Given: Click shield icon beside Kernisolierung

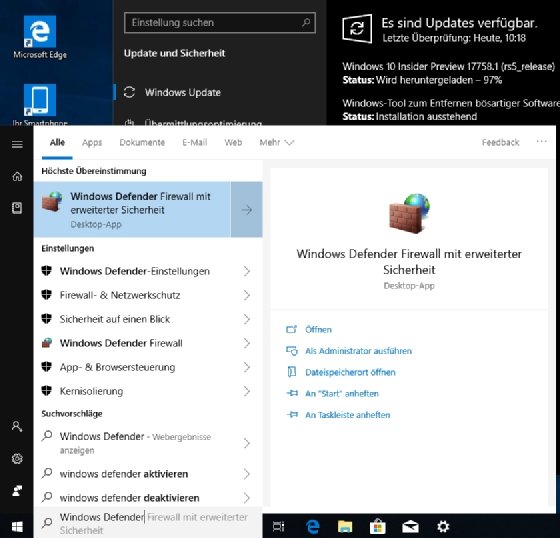Looking at the screenshot, I should click(46, 391).
